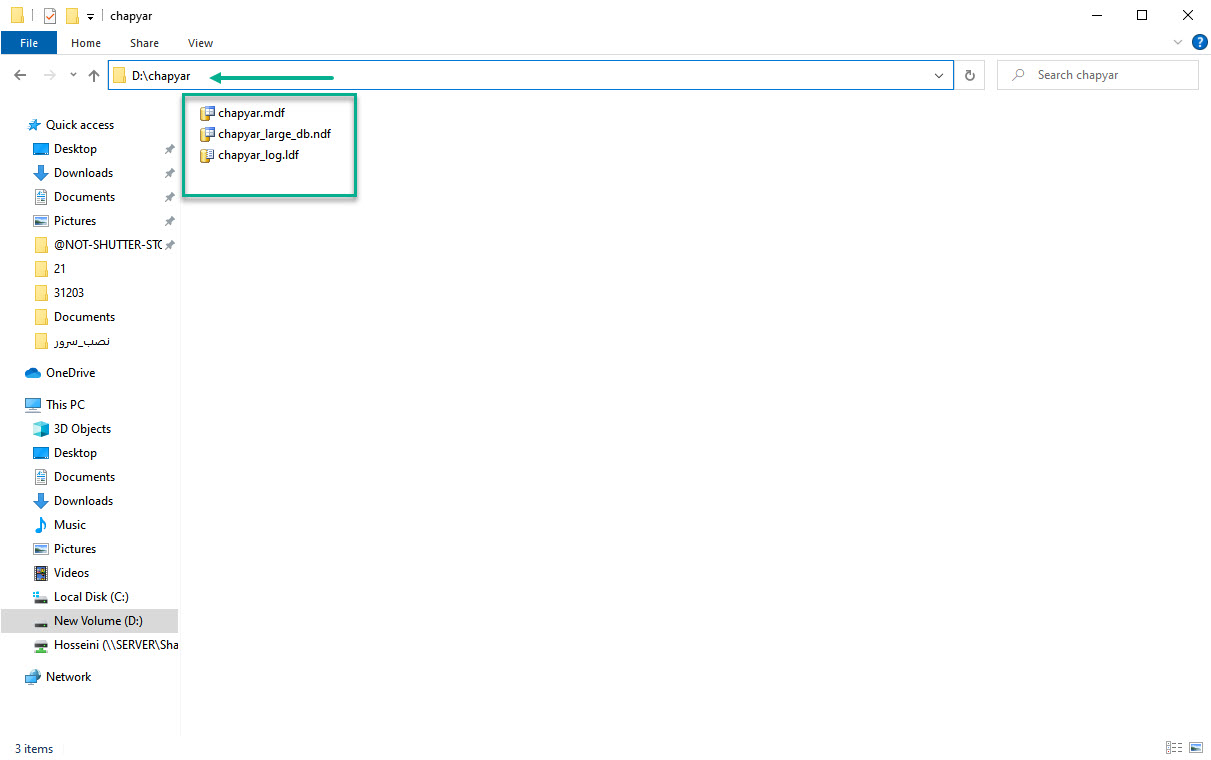Switch to details view icon in status bar

click(x=1174, y=748)
